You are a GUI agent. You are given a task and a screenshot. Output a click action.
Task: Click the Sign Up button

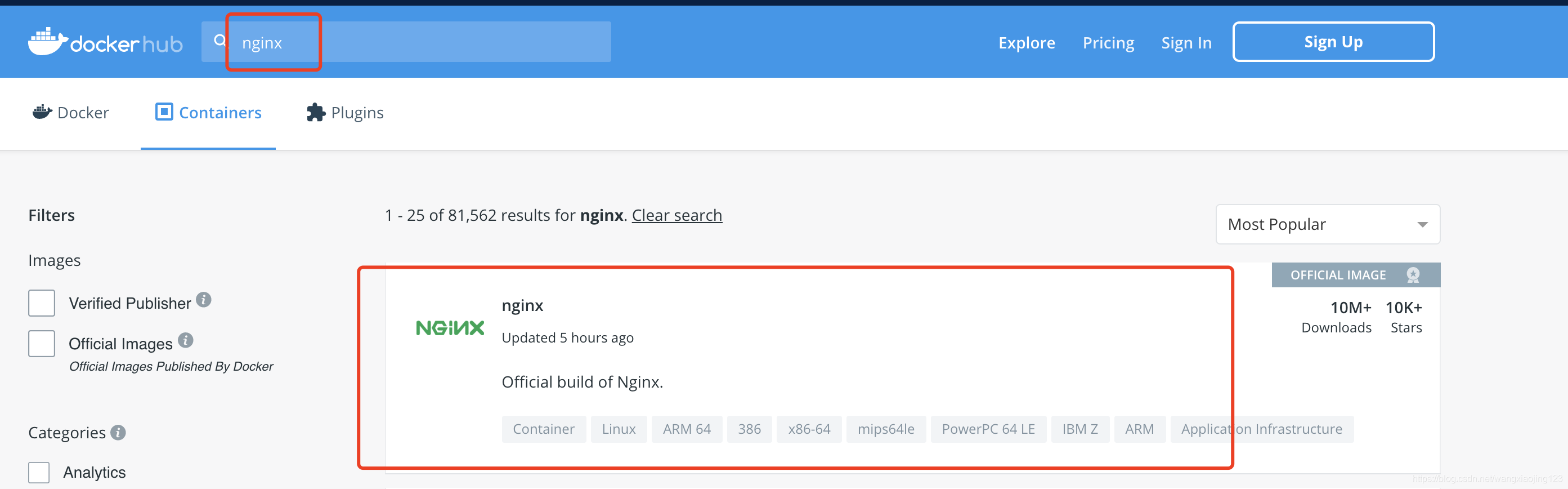point(1333,42)
